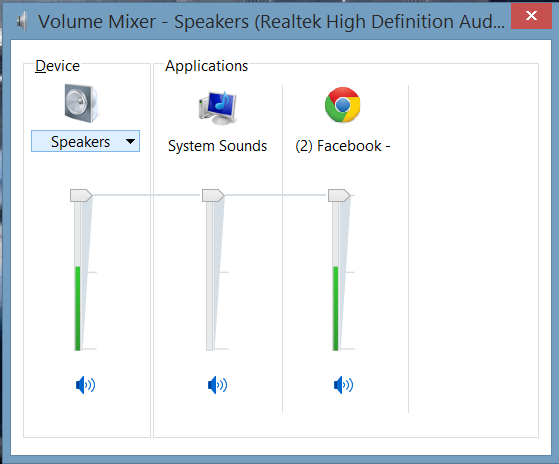Click the (2) Facebook label
Viewport: 559px width, 464px height.
coord(343,146)
